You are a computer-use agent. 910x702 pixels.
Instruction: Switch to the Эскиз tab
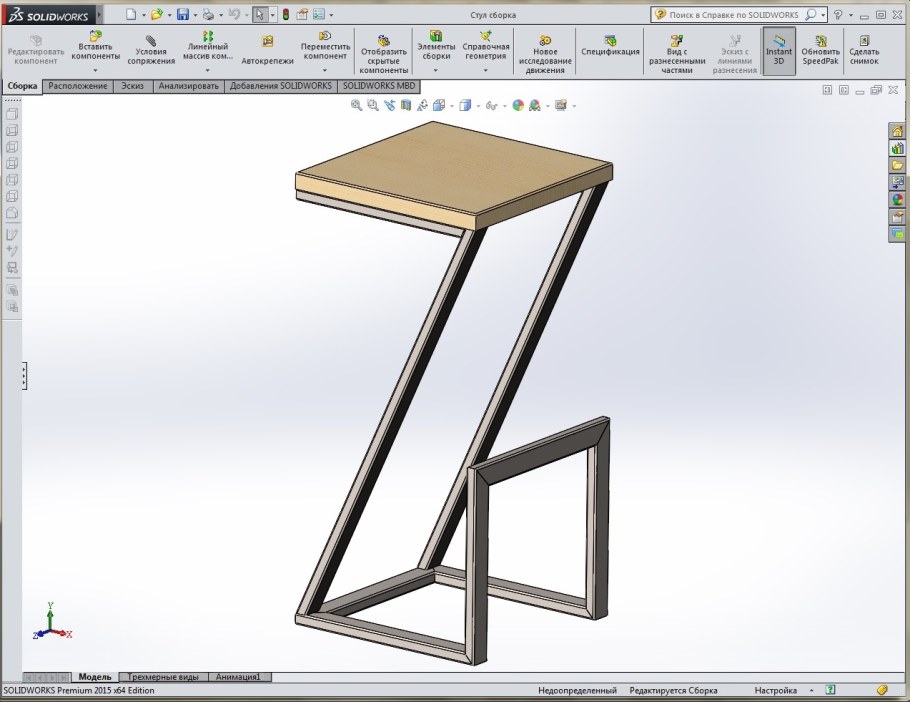[x=132, y=87]
